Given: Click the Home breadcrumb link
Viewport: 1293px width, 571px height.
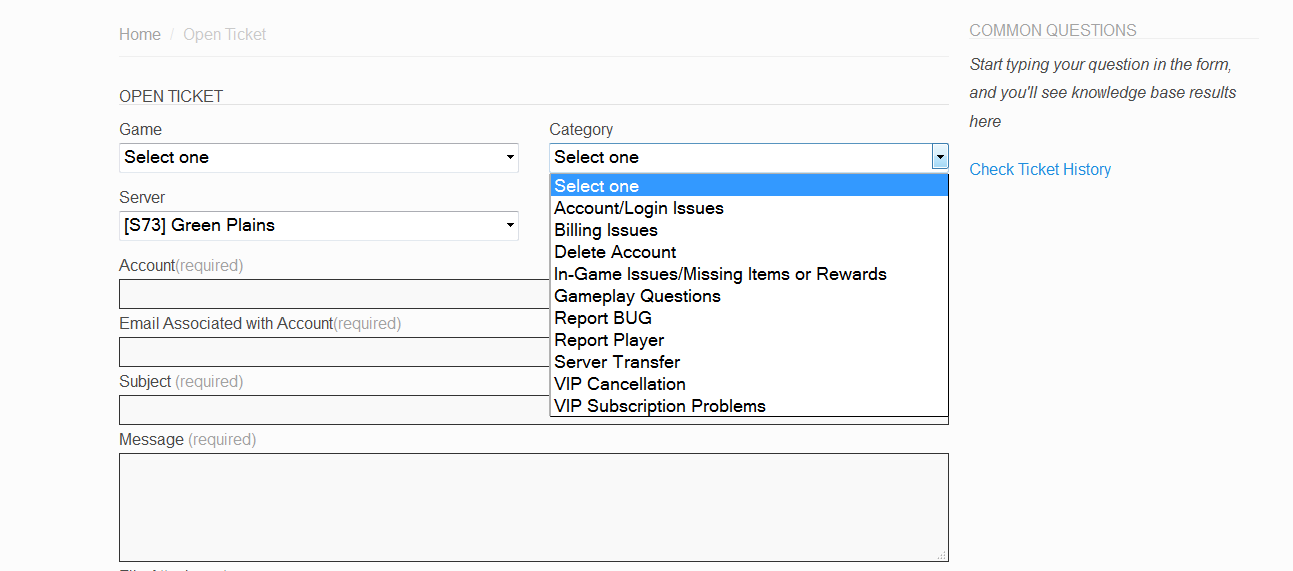Looking at the screenshot, I should (x=139, y=34).
